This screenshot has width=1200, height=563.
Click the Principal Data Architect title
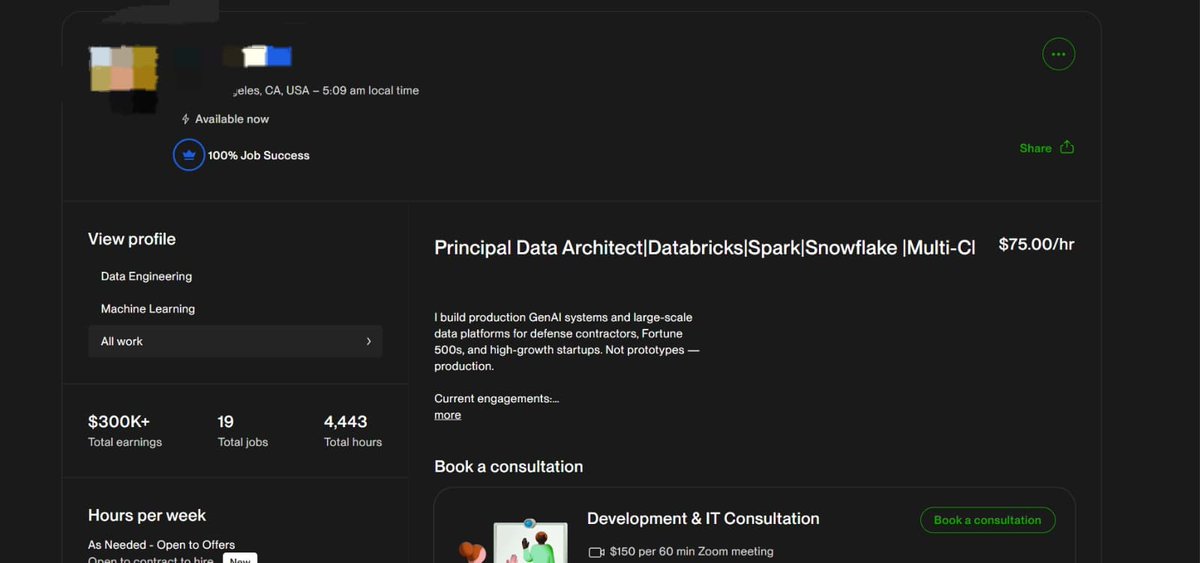[x=705, y=248]
